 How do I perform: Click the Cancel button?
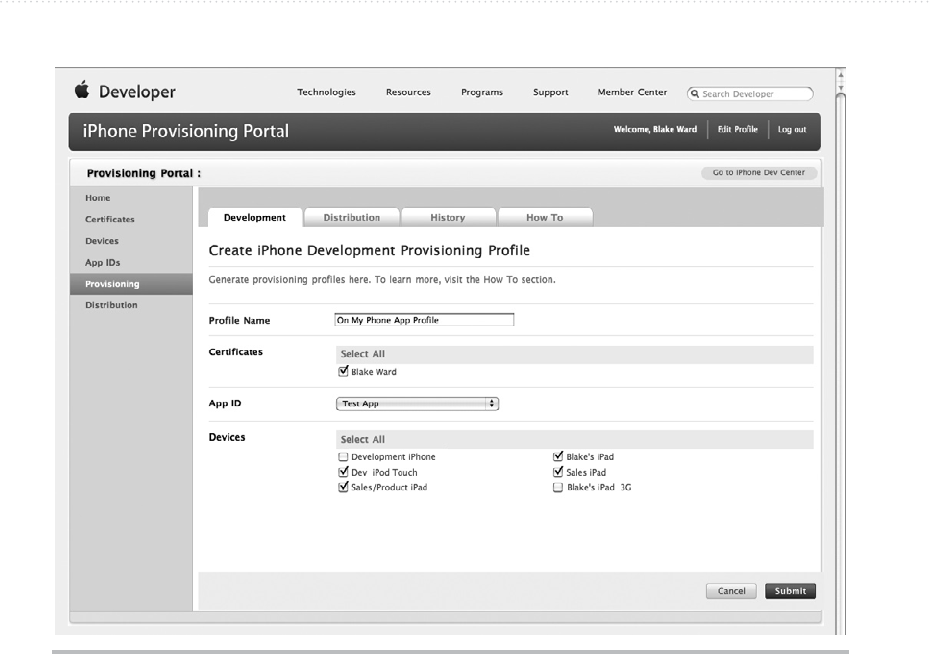point(731,591)
